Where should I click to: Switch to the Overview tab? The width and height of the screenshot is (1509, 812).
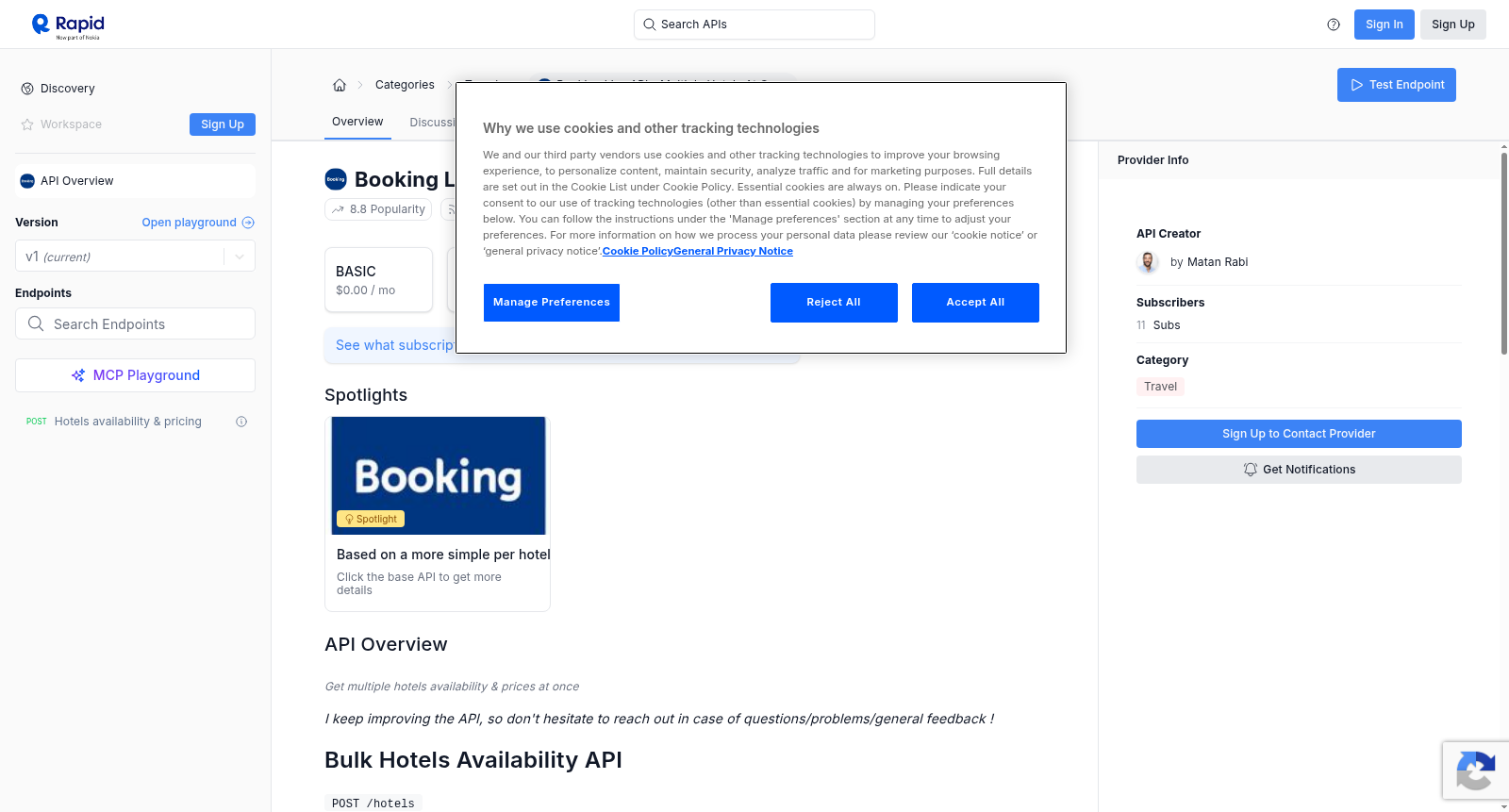click(x=357, y=122)
